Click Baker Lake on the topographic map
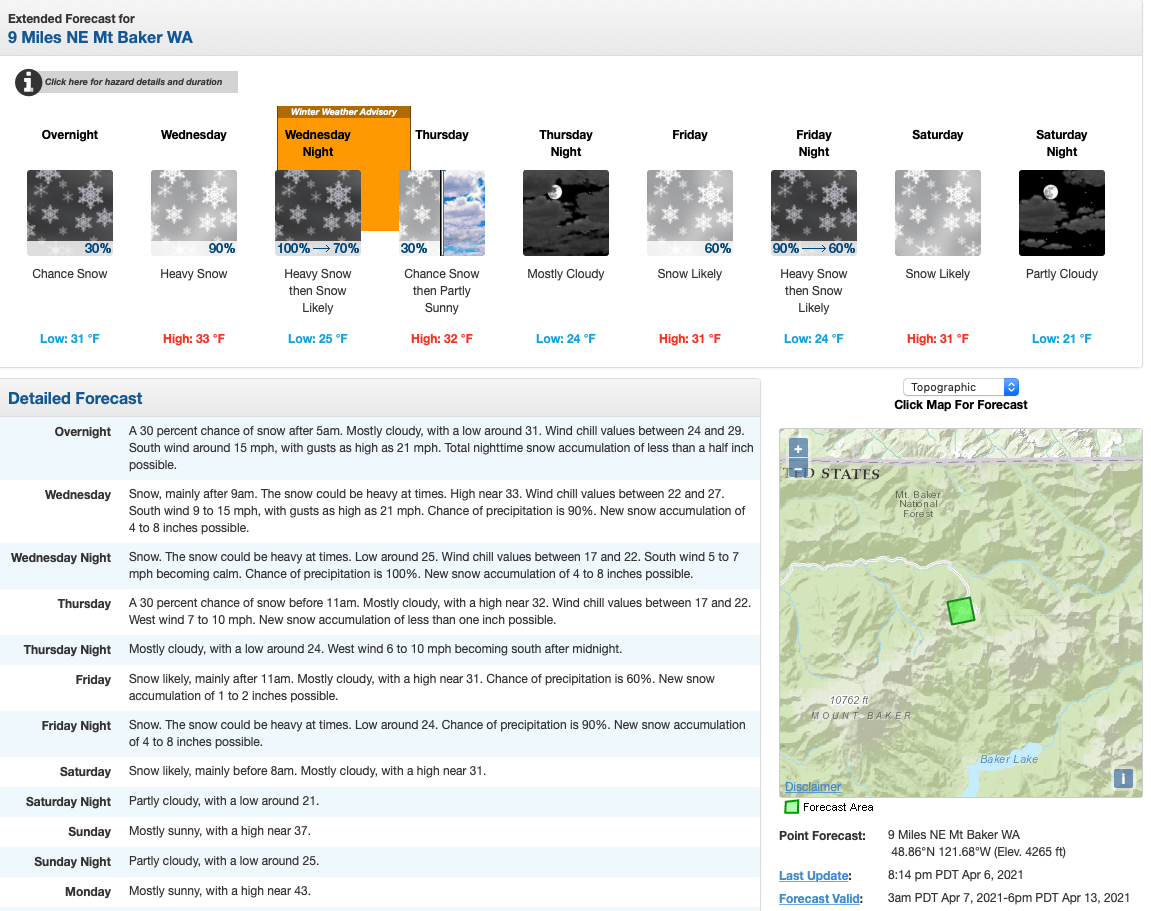The image size is (1151, 911). pos(1009,759)
